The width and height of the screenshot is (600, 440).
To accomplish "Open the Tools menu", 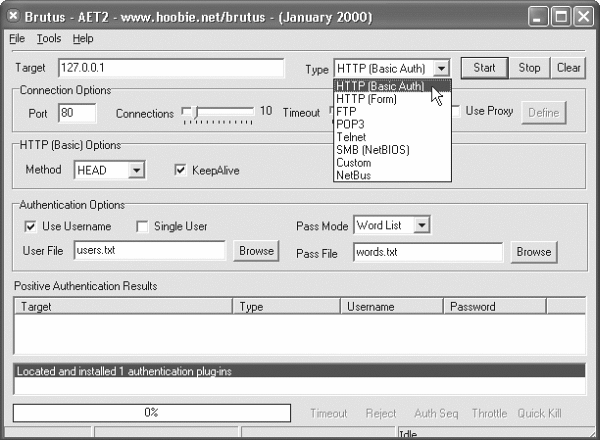I will (x=49, y=39).
